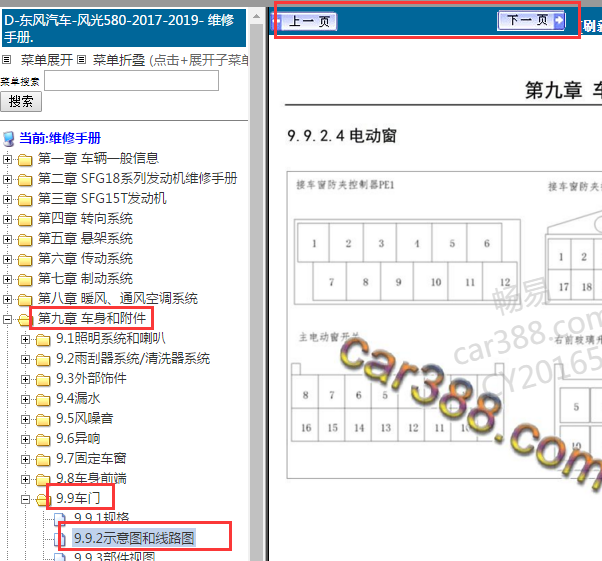Click 菜单折叠 to collapse all menus
The width and height of the screenshot is (602, 561).
(x=119, y=60)
